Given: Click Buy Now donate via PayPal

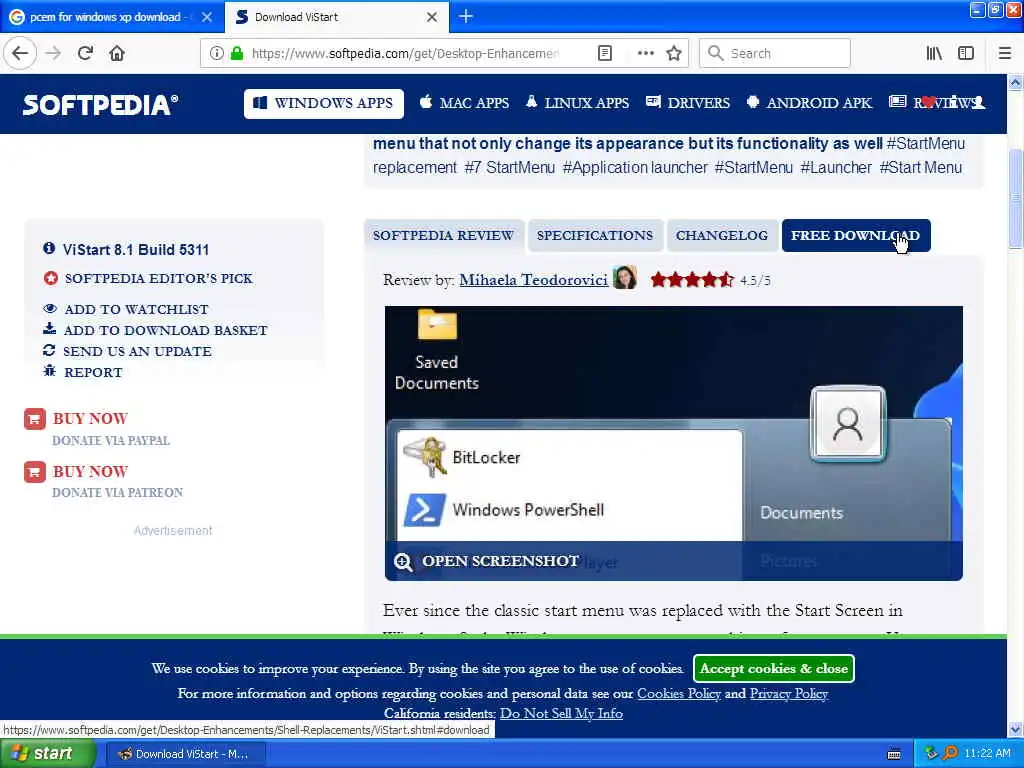Looking at the screenshot, I should [x=96, y=428].
